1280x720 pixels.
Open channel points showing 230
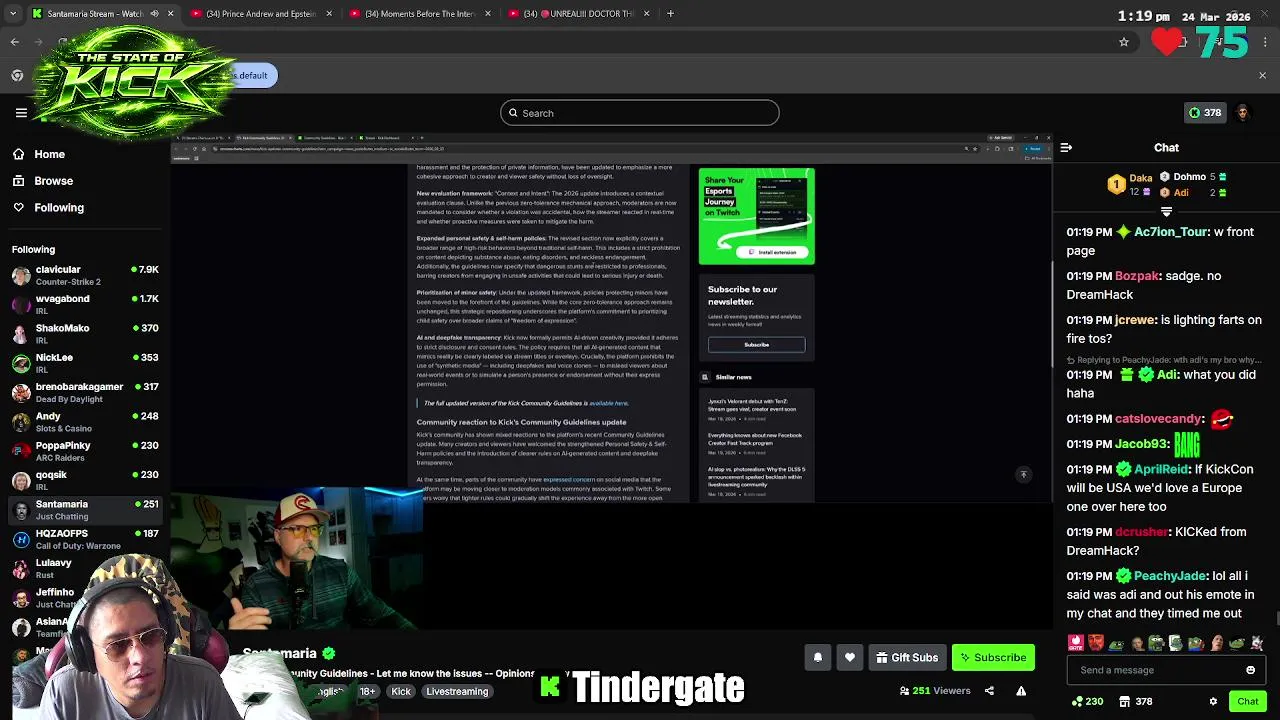click(x=1087, y=702)
